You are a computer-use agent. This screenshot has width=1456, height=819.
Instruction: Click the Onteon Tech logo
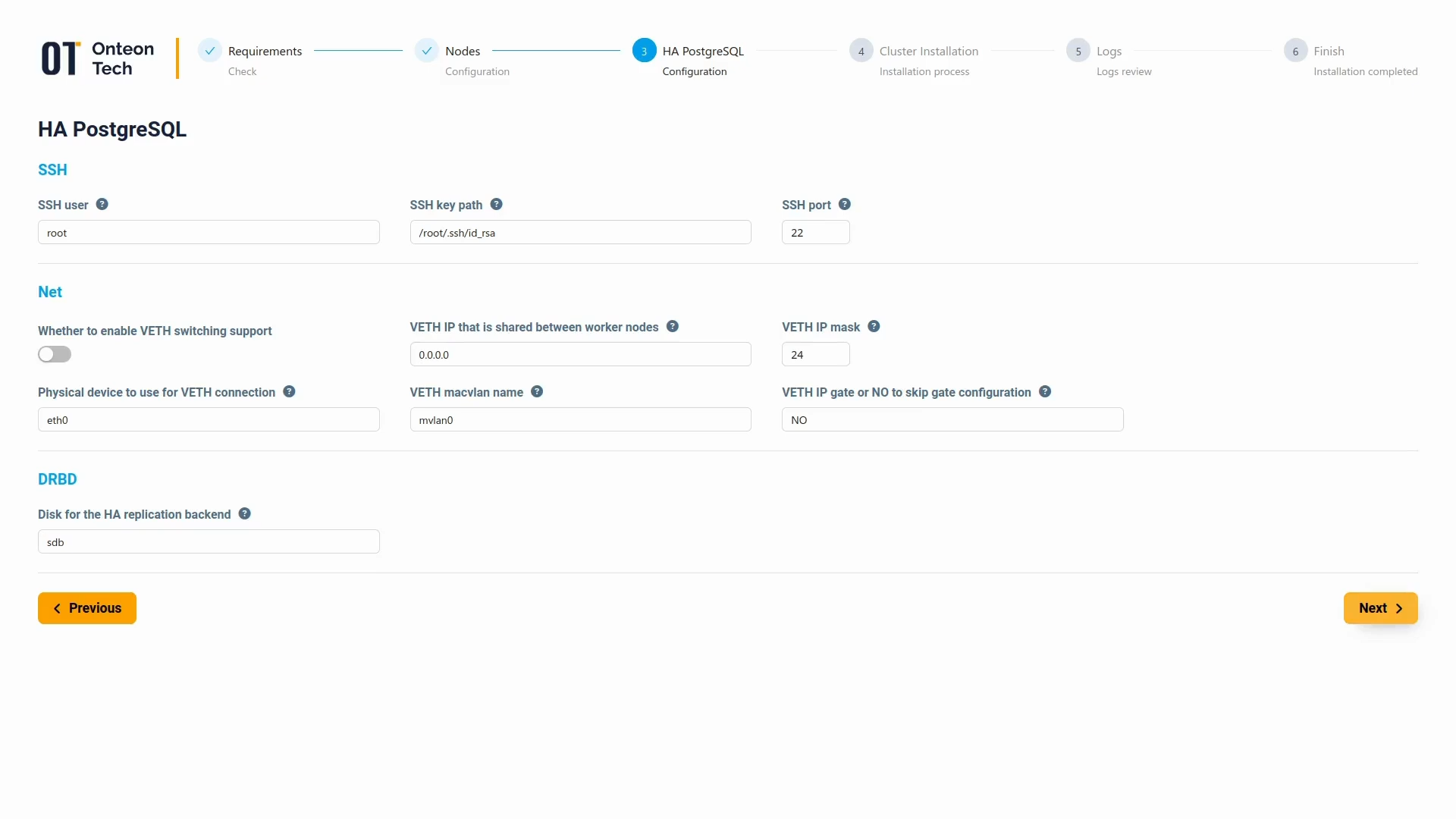click(x=97, y=58)
